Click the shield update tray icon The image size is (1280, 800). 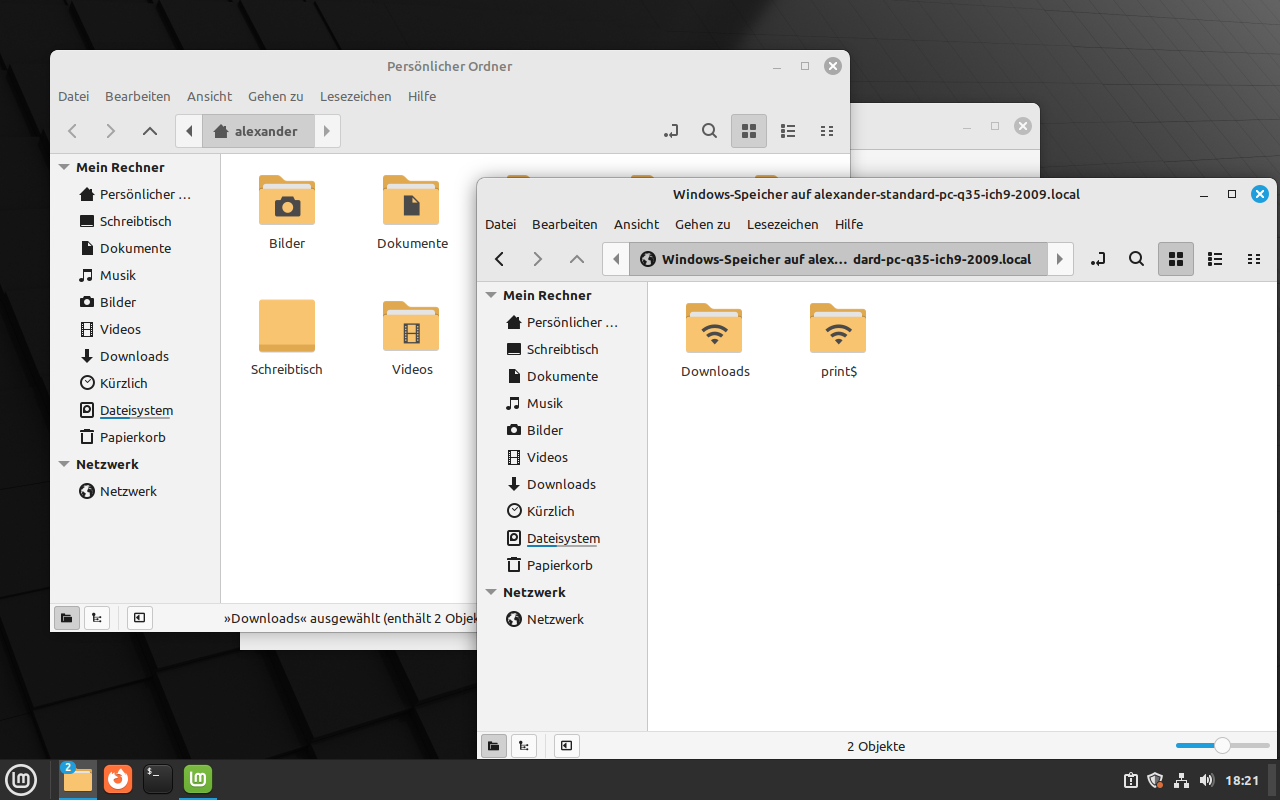point(1156,780)
